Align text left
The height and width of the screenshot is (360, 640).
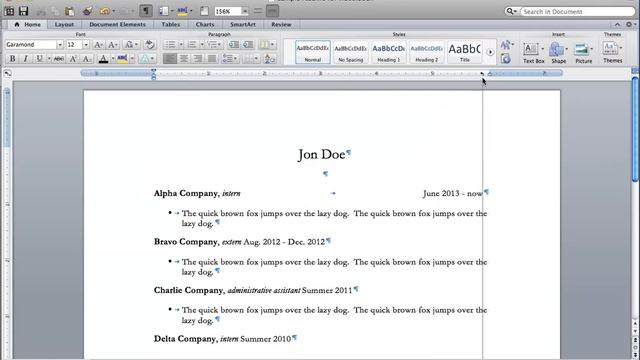[x=170, y=59]
